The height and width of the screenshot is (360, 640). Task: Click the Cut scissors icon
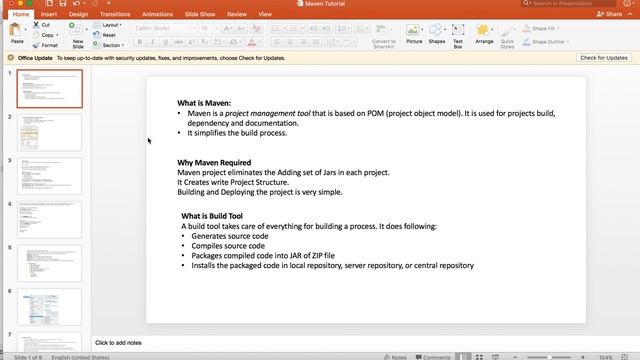36,25
